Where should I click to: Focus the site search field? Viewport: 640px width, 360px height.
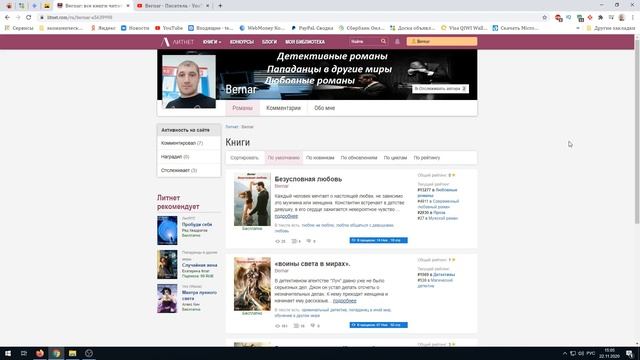coord(364,41)
